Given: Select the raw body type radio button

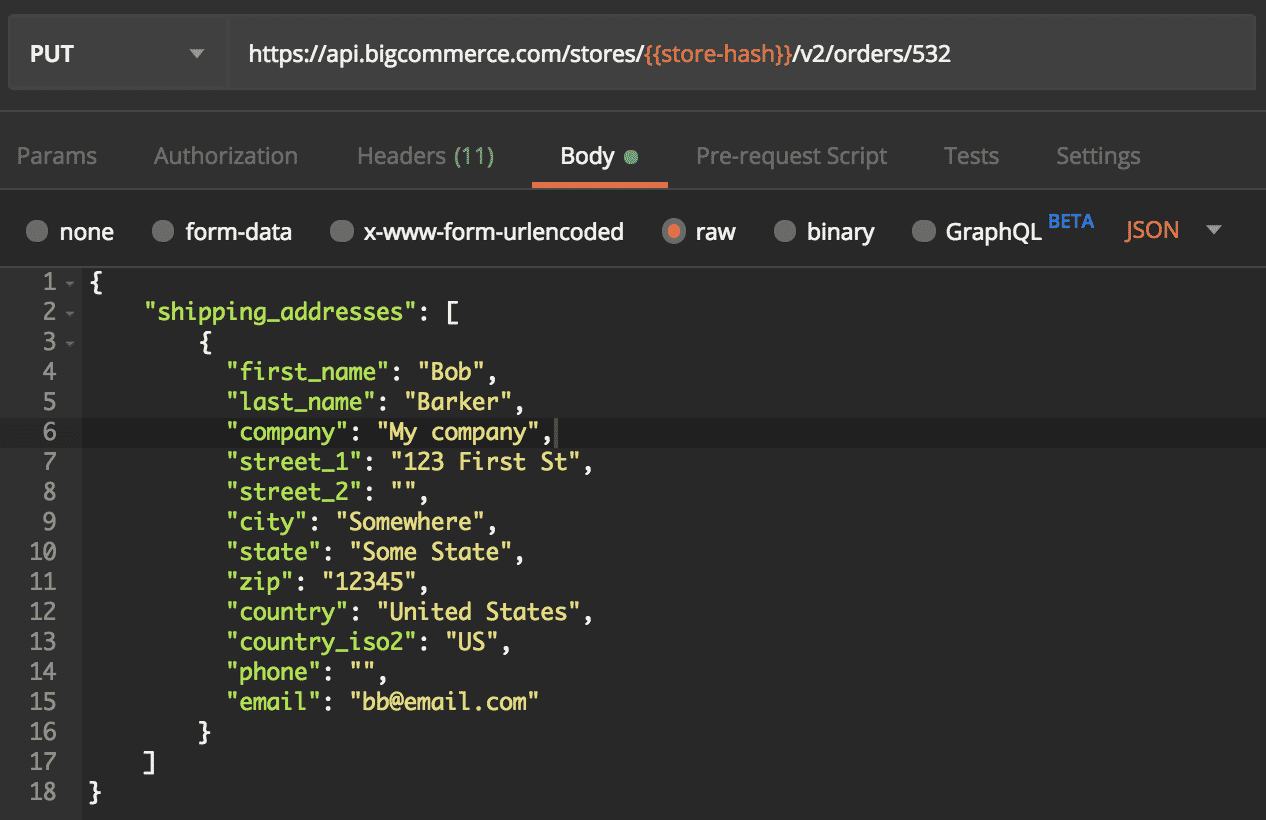Looking at the screenshot, I should [674, 232].
